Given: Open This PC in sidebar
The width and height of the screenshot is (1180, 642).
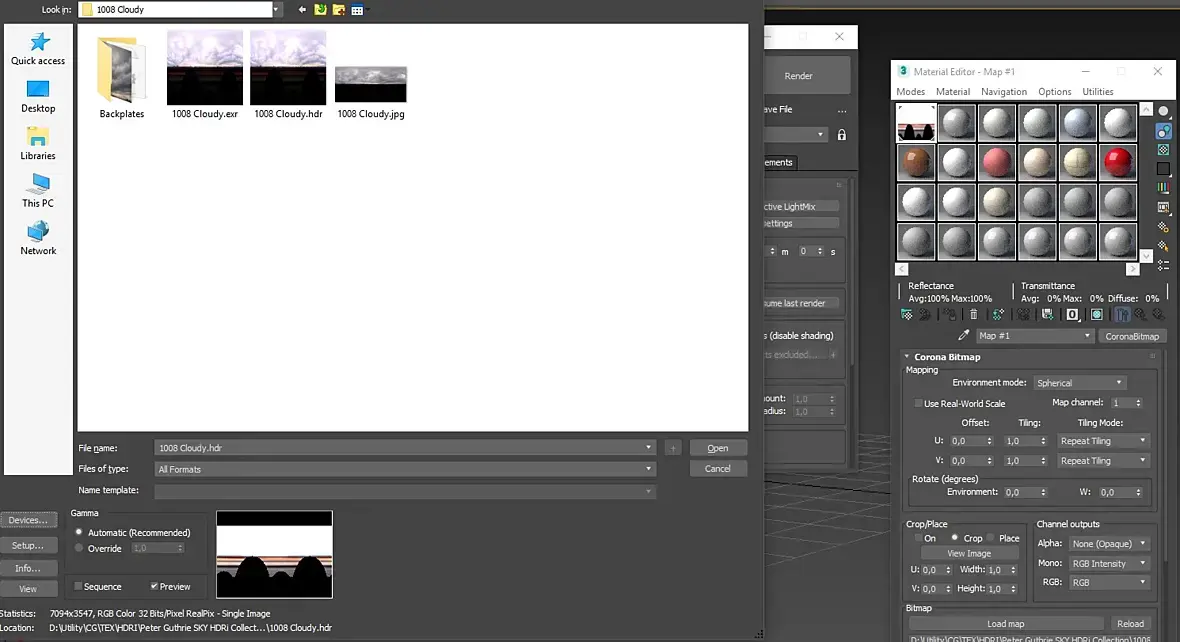Looking at the screenshot, I should tap(38, 190).
